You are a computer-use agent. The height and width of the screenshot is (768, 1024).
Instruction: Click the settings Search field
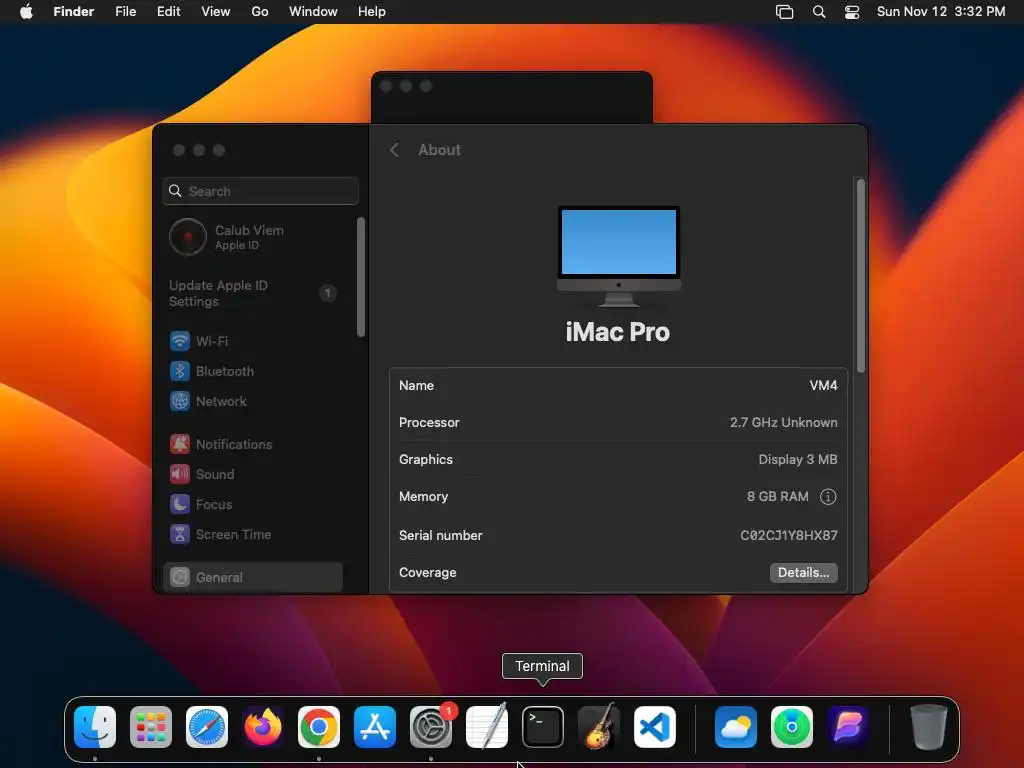[x=261, y=191]
